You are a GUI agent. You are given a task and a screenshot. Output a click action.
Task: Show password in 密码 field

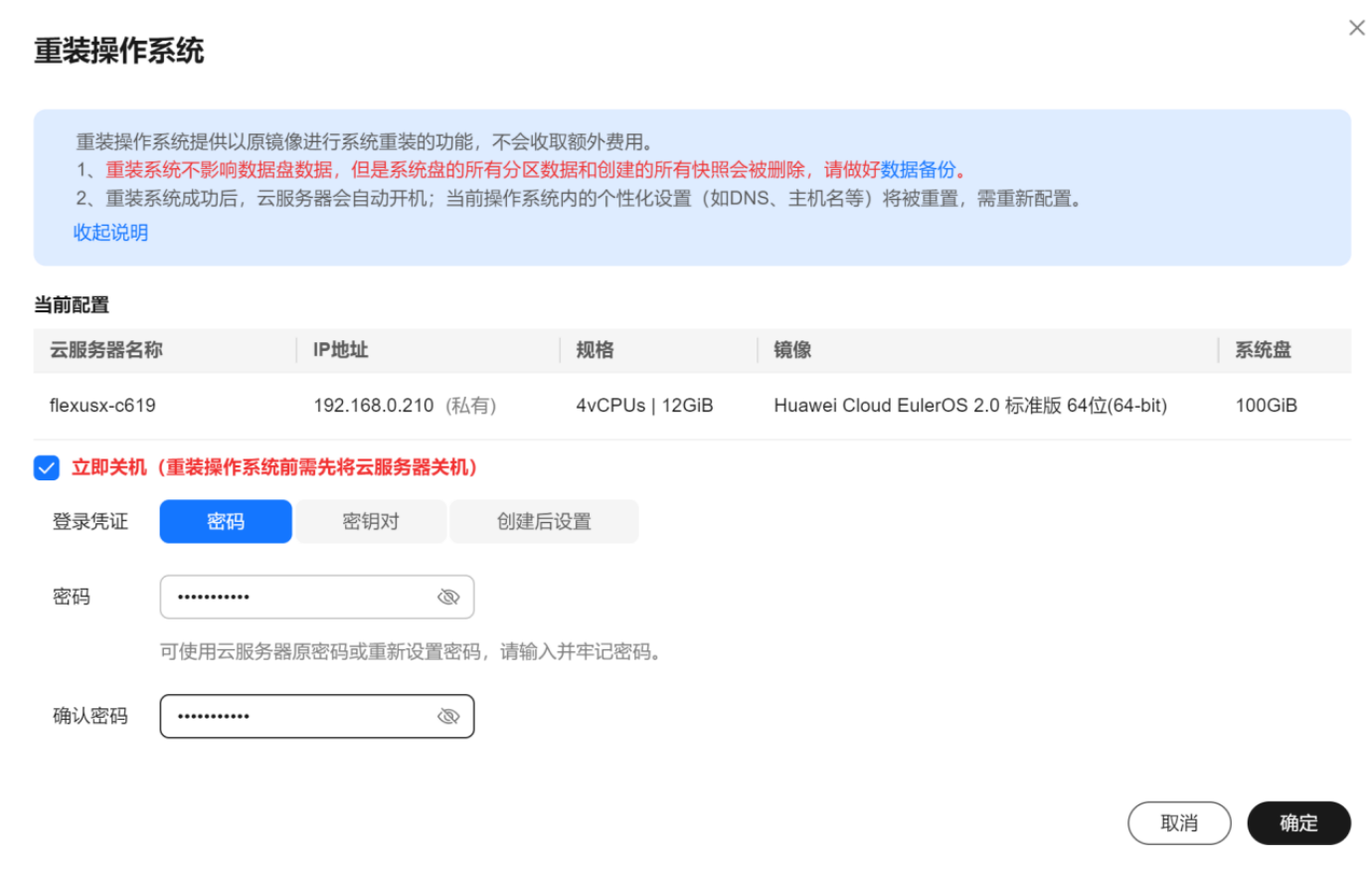coord(448,597)
